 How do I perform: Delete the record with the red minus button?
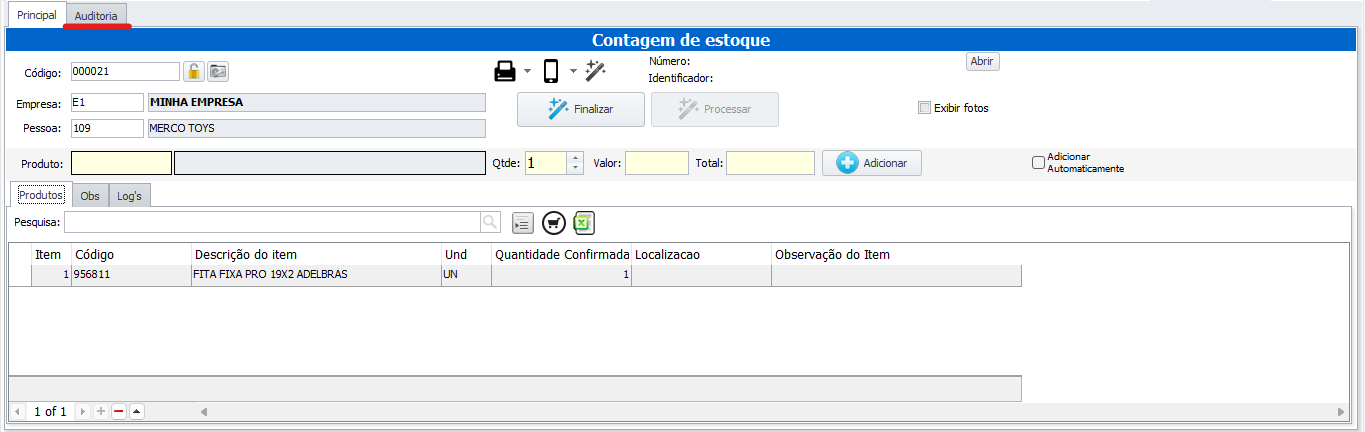pyautogui.click(x=118, y=411)
